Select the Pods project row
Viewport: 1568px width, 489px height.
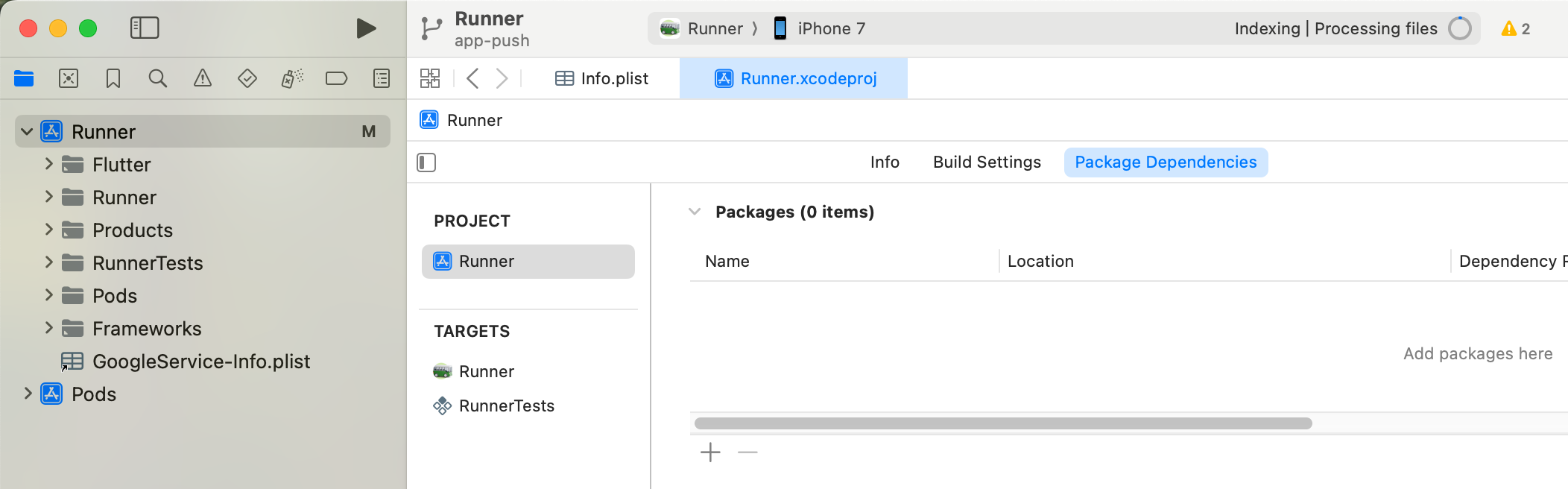pyautogui.click(x=203, y=394)
